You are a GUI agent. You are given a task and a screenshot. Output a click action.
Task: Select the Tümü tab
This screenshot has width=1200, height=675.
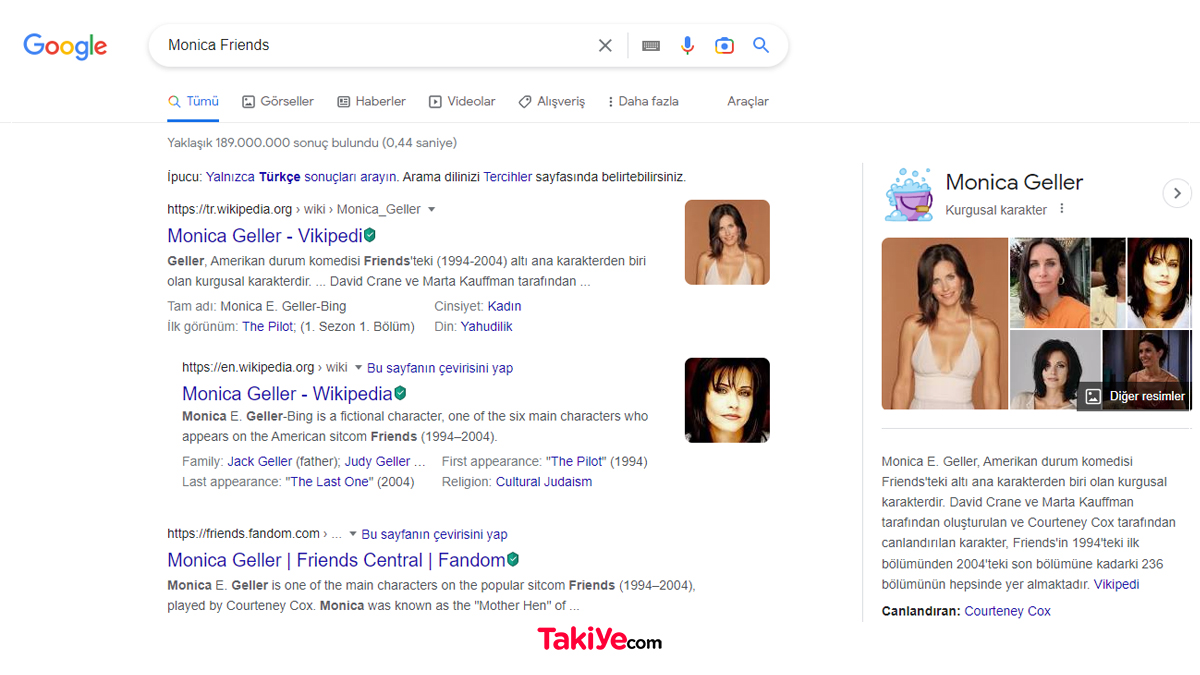pyautogui.click(x=193, y=101)
